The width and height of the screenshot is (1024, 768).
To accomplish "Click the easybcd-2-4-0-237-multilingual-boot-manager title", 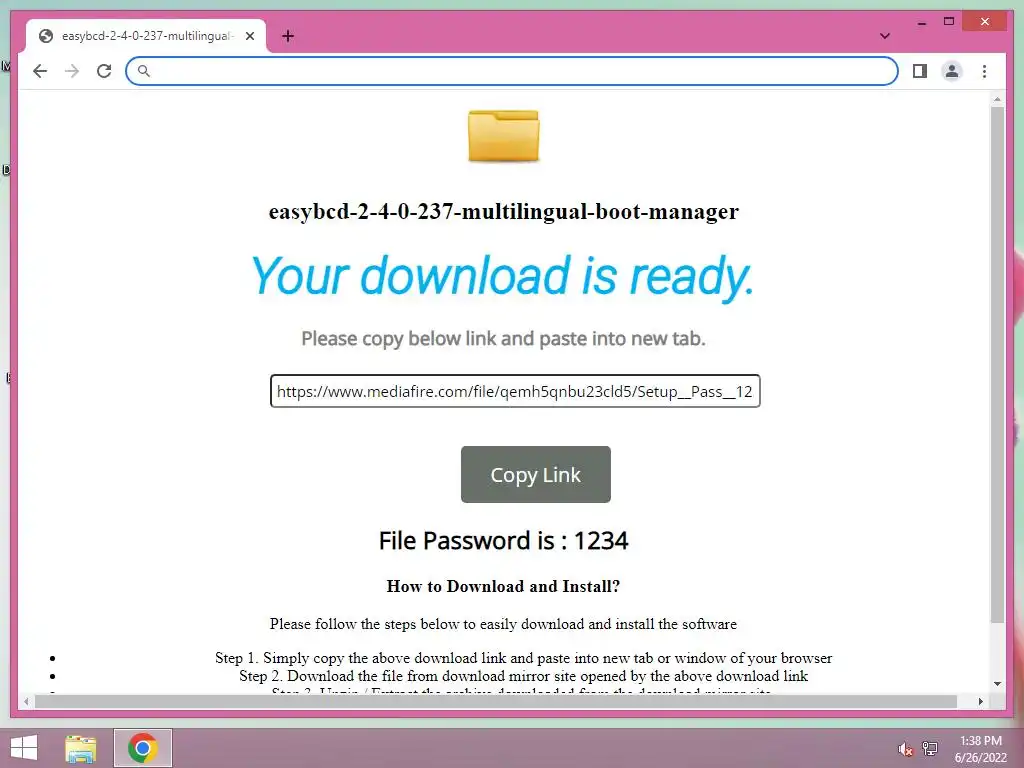I will click(504, 212).
